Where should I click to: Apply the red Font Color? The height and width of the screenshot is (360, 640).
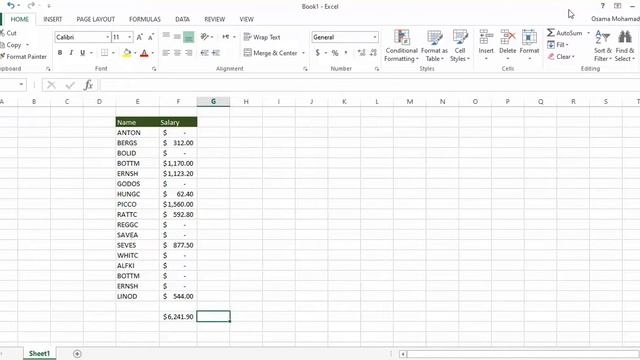coord(144,53)
